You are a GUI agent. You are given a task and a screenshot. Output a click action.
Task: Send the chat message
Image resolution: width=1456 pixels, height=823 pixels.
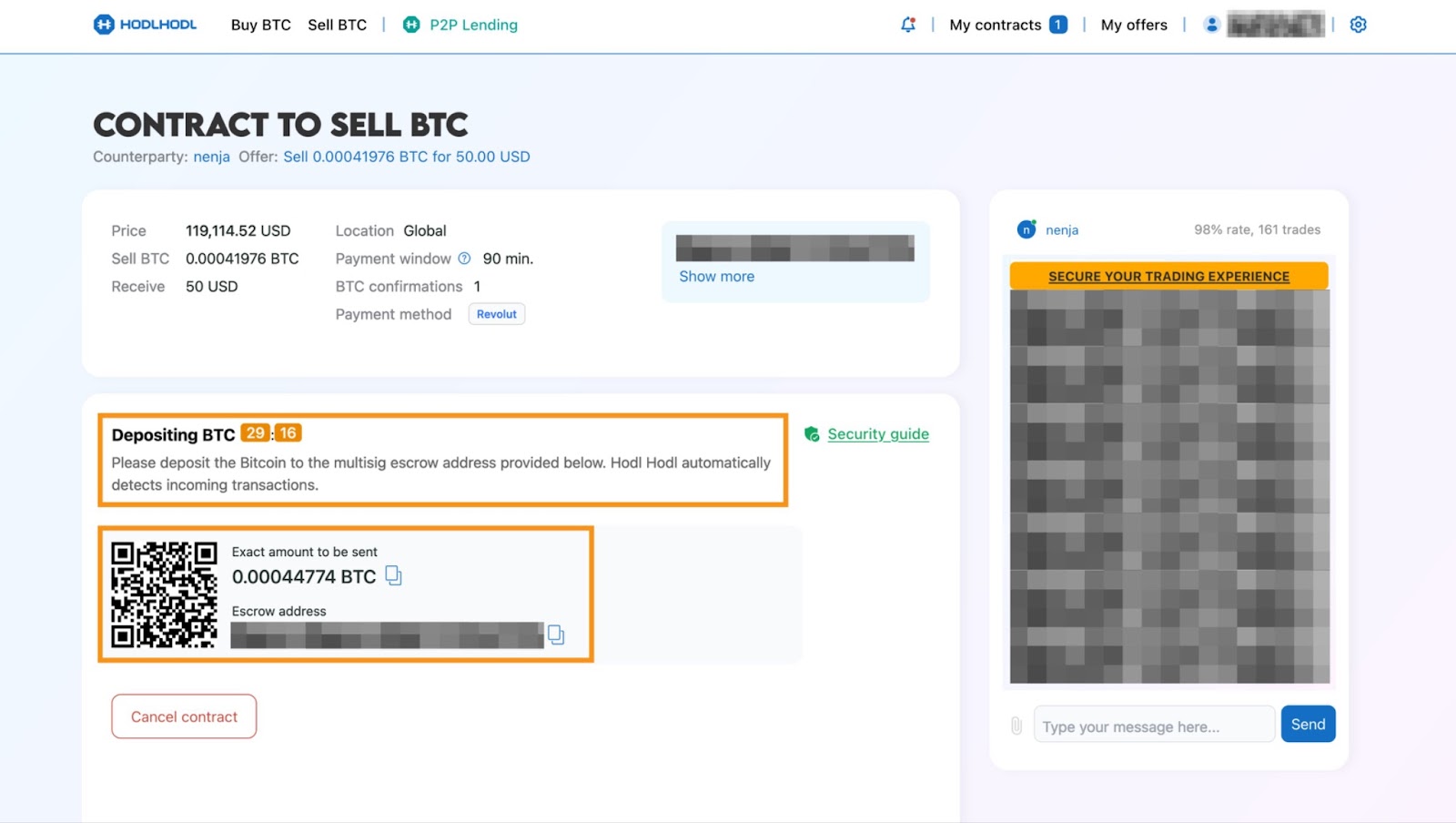coord(1309,724)
